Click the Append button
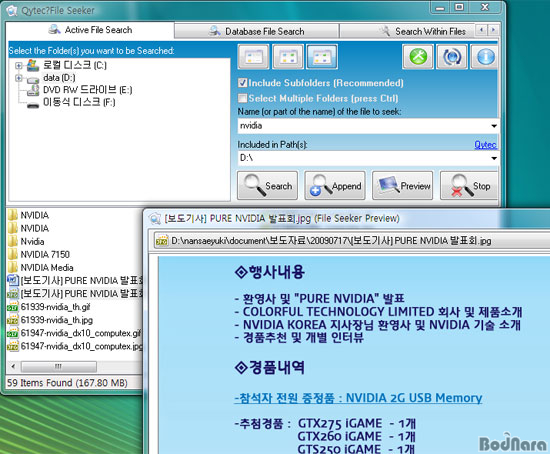The height and width of the screenshot is (454, 550). pos(335,186)
